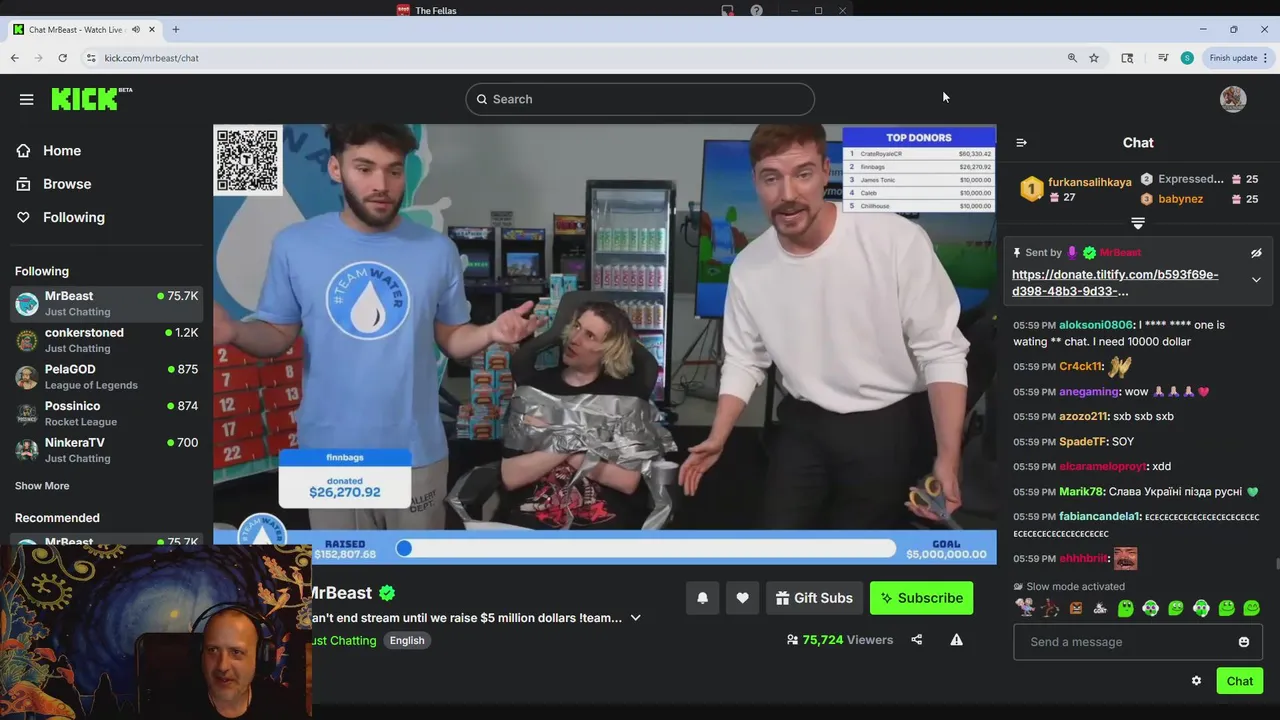Expand the pinned message chevron

coord(1256,280)
